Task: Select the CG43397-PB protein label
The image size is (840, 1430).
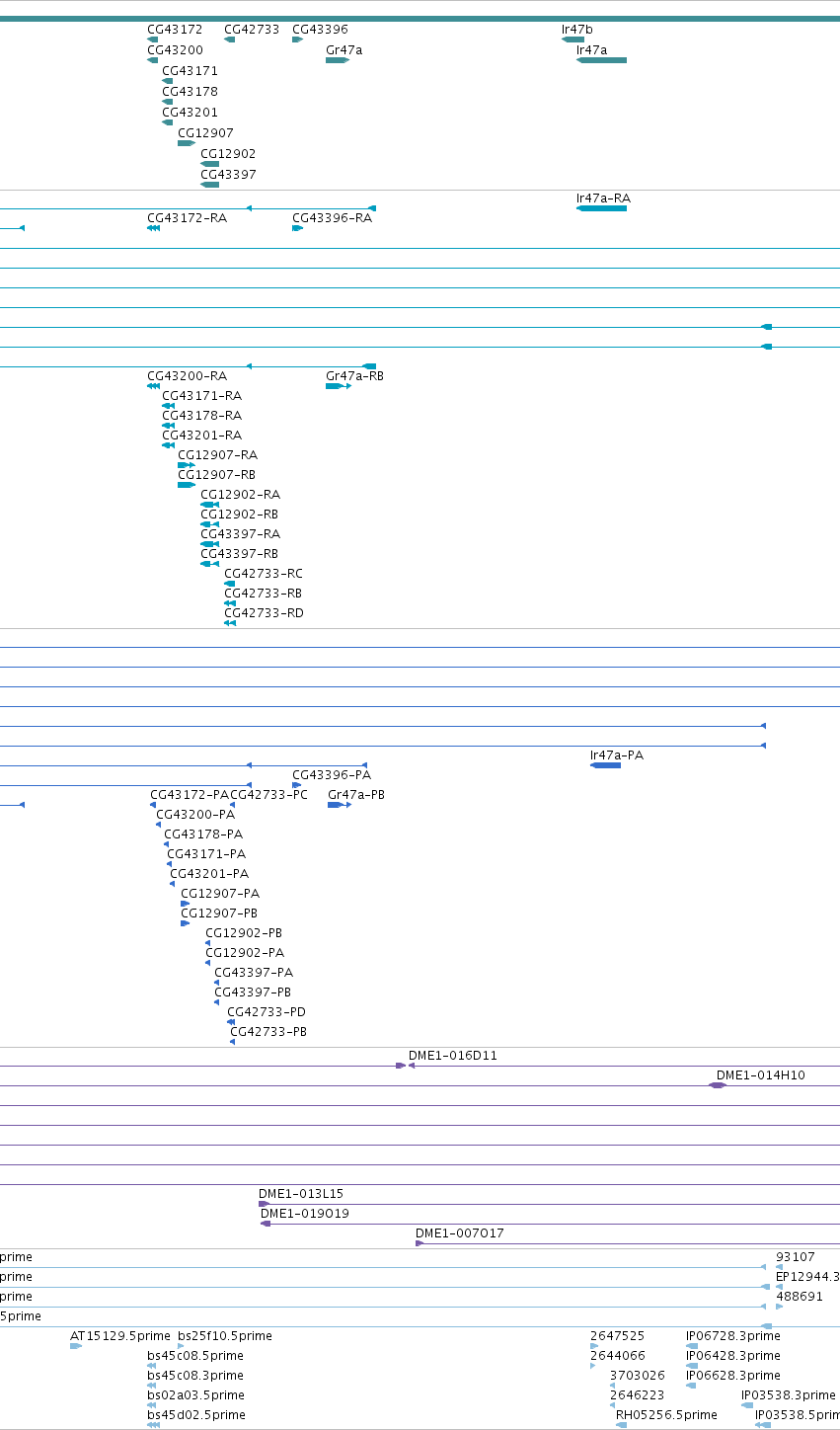Action: click(253, 993)
